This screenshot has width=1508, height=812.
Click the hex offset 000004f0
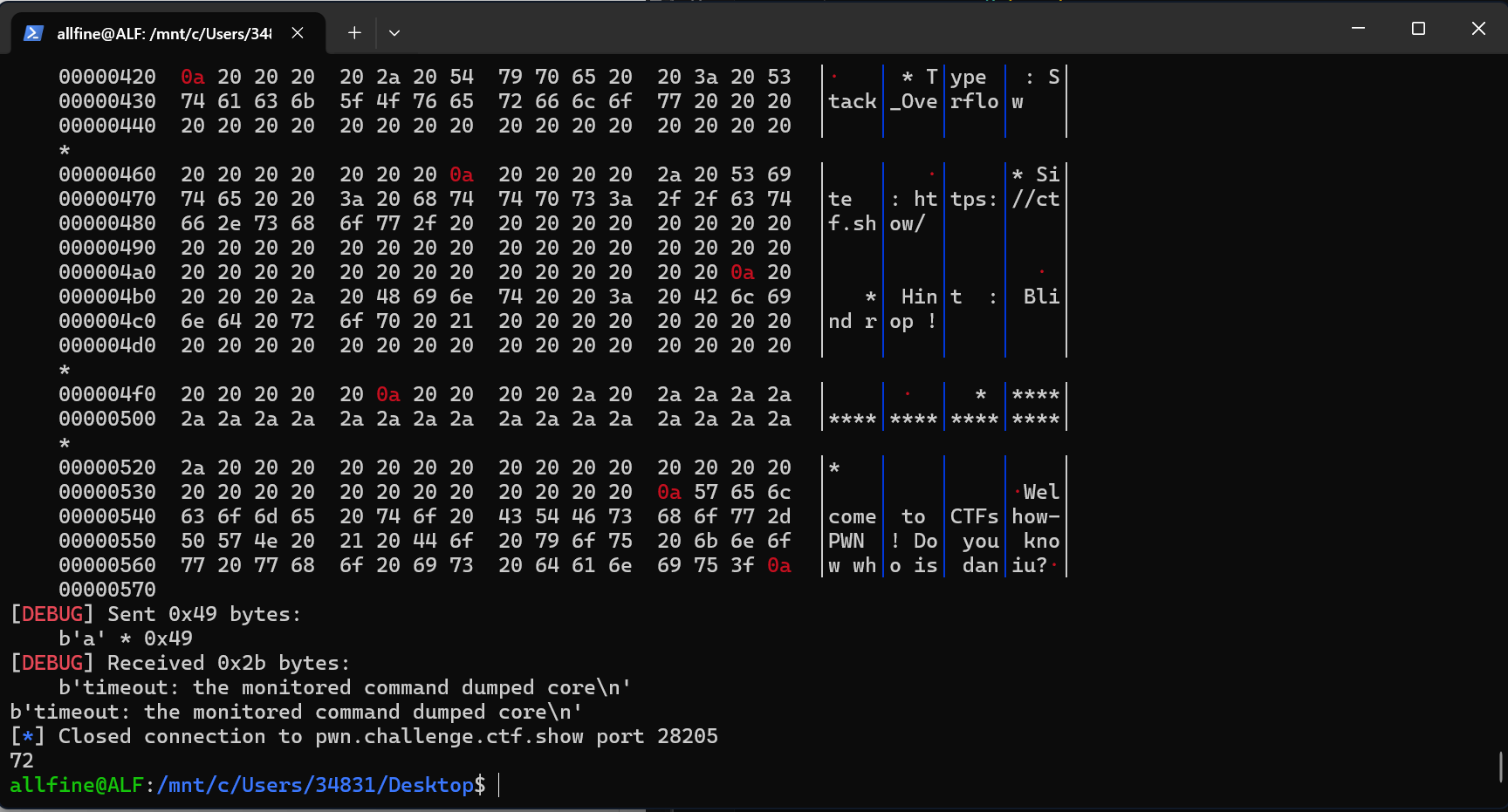(107, 394)
